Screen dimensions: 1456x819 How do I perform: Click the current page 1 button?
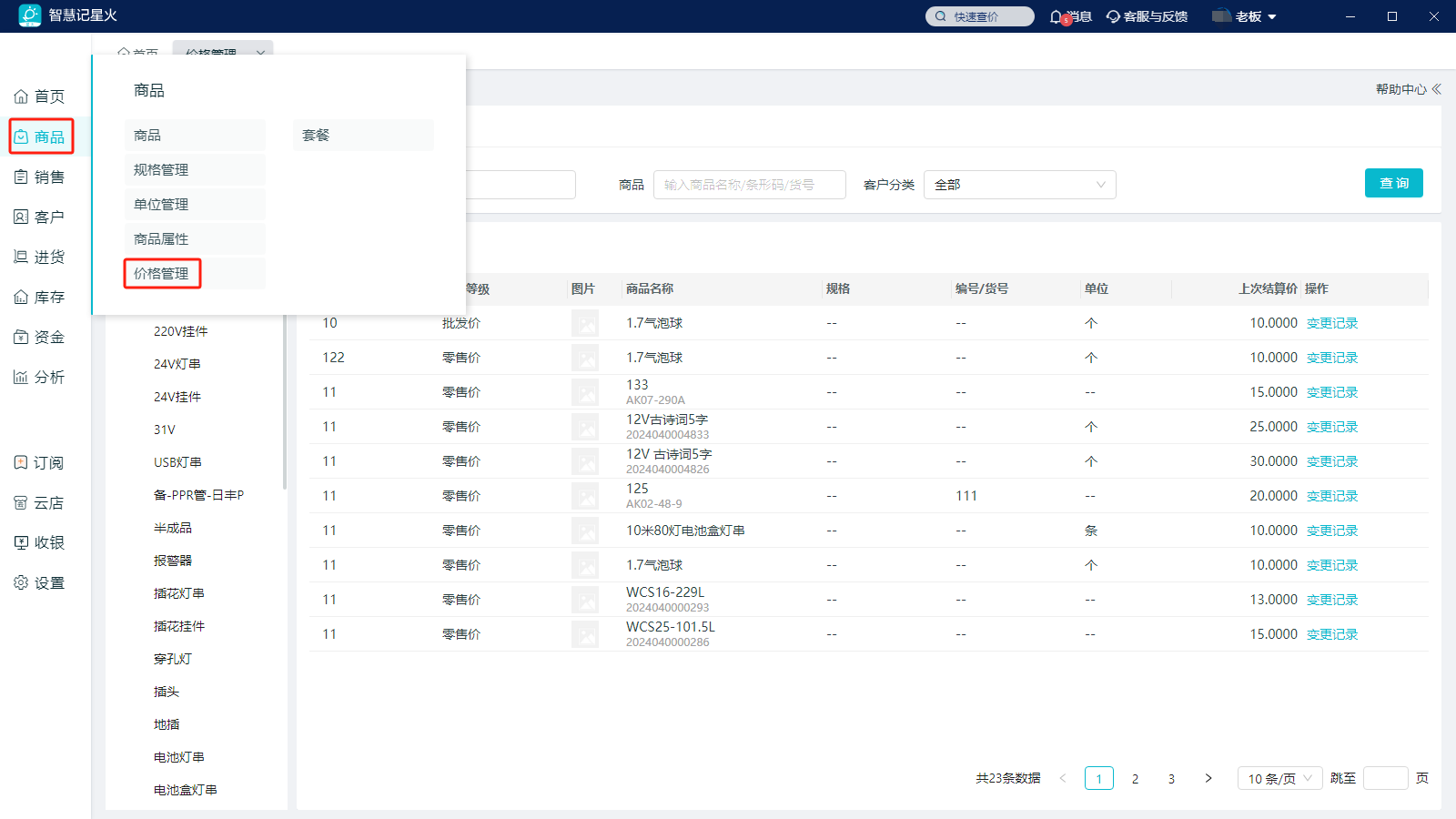click(x=1099, y=779)
